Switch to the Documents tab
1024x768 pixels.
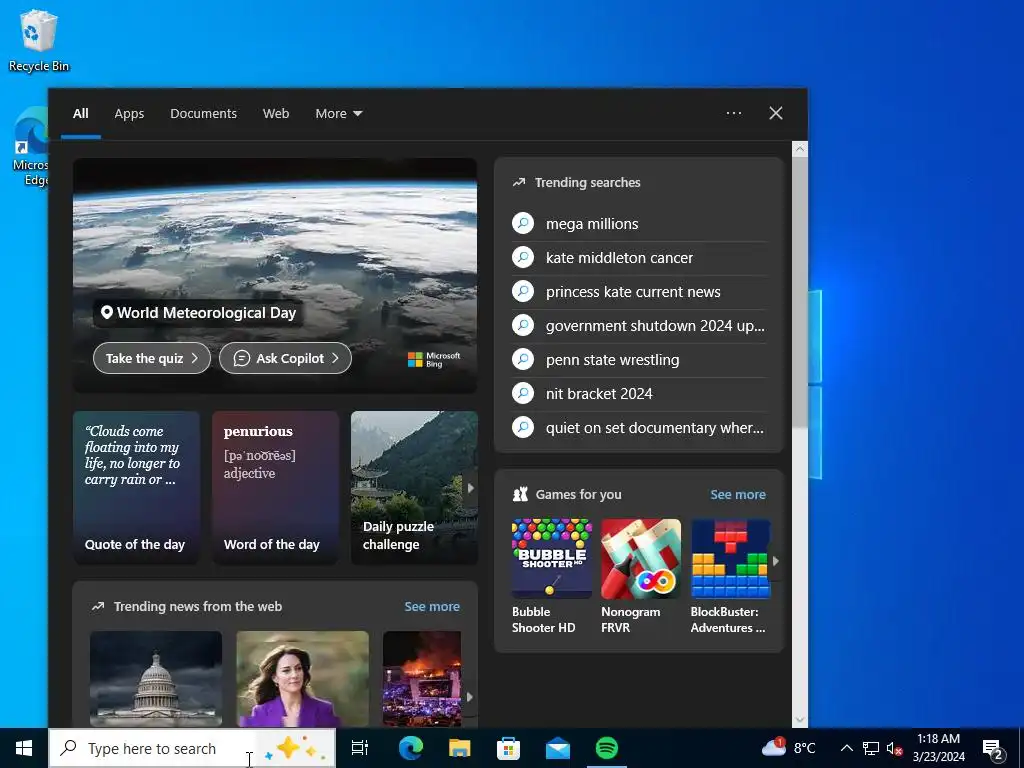pyautogui.click(x=203, y=114)
